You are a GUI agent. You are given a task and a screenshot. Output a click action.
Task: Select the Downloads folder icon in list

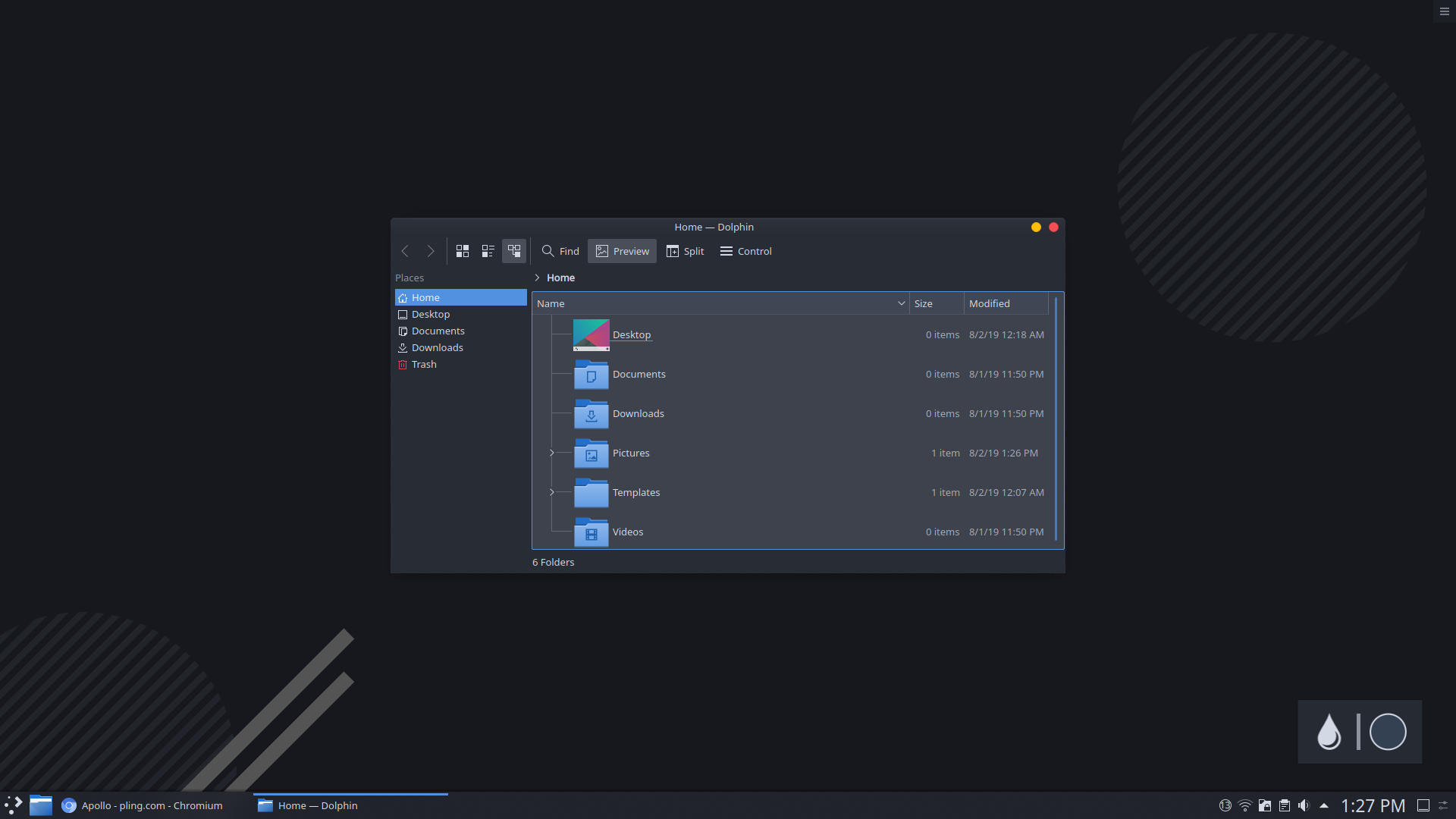pos(591,414)
